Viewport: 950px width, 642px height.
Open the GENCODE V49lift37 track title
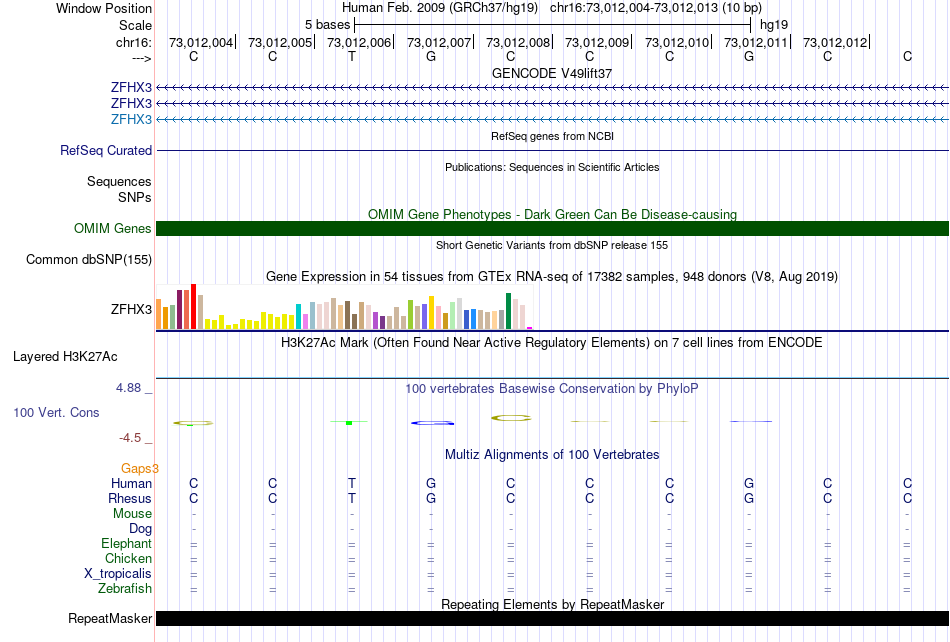click(x=552, y=73)
